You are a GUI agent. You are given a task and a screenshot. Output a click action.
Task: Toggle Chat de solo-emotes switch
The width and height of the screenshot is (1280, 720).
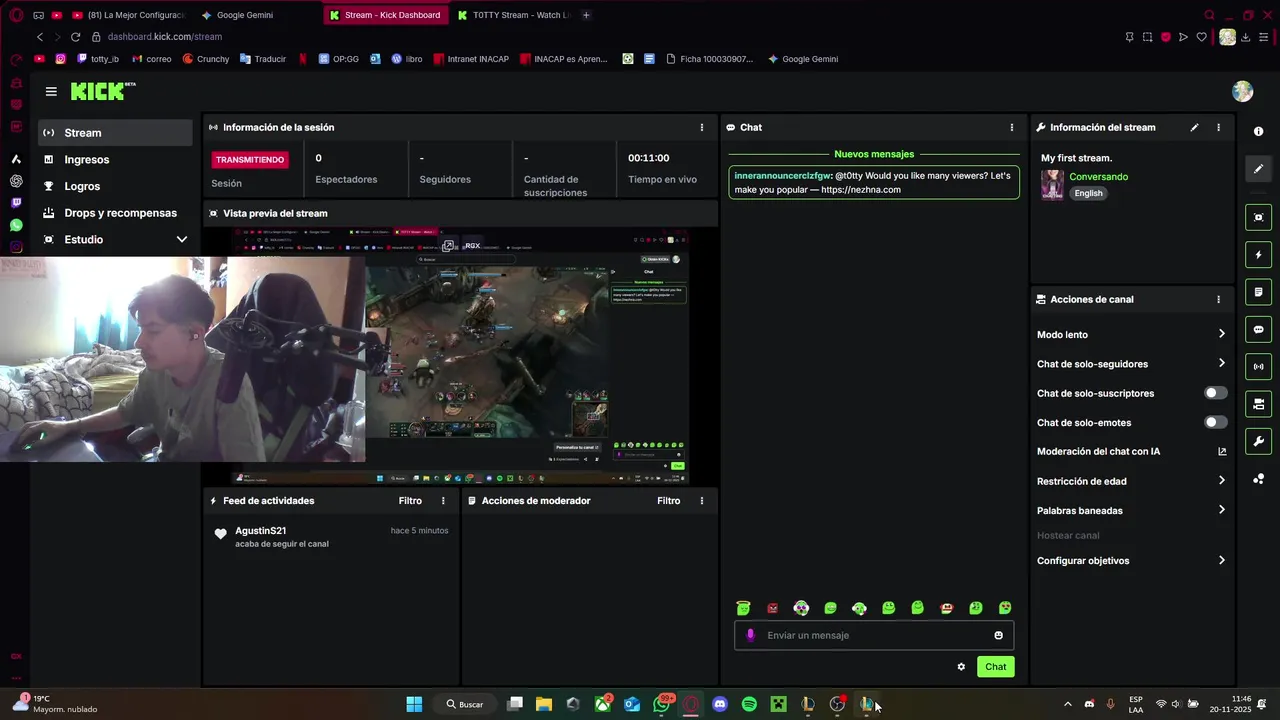pyautogui.click(x=1215, y=422)
